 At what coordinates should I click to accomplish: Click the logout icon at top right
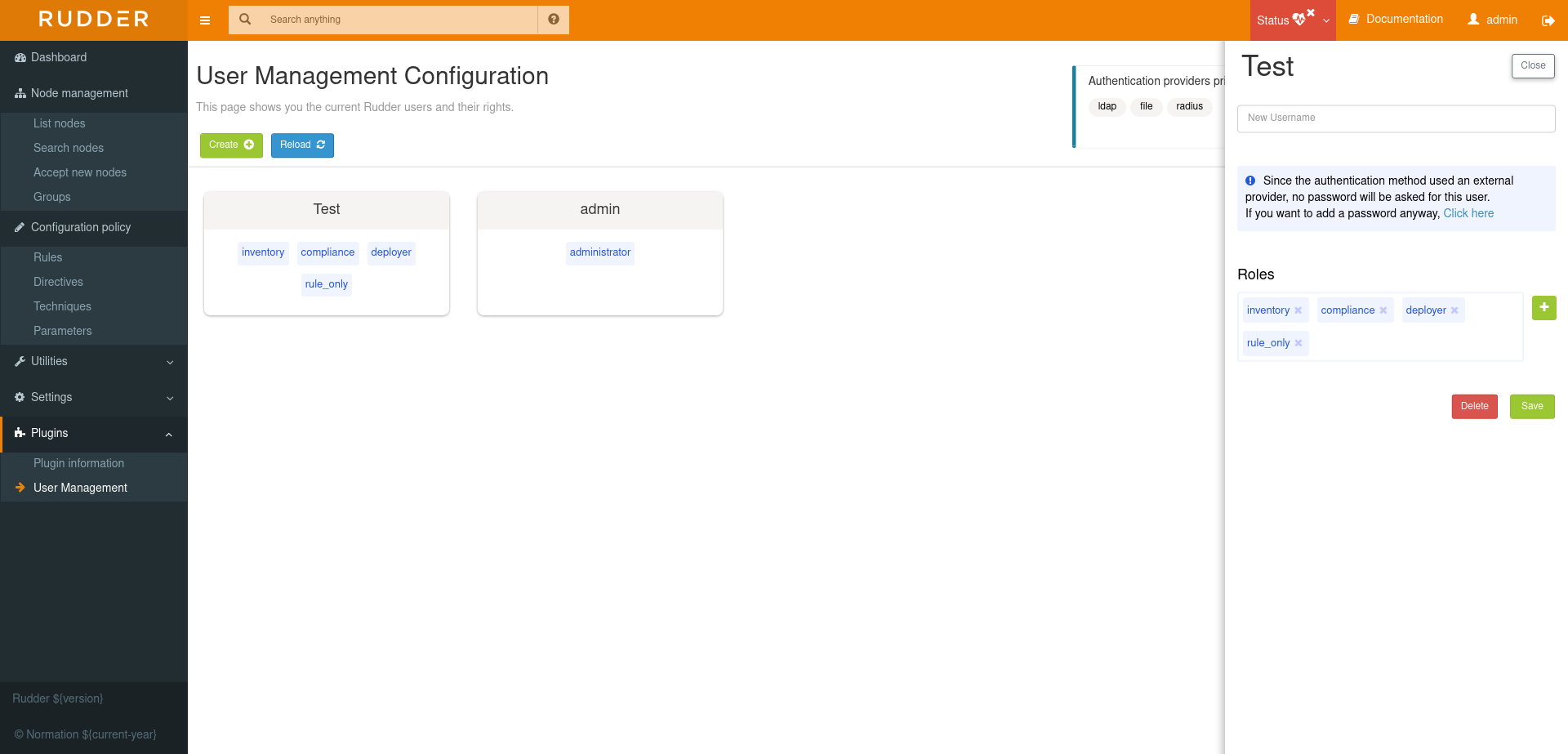pyautogui.click(x=1548, y=20)
